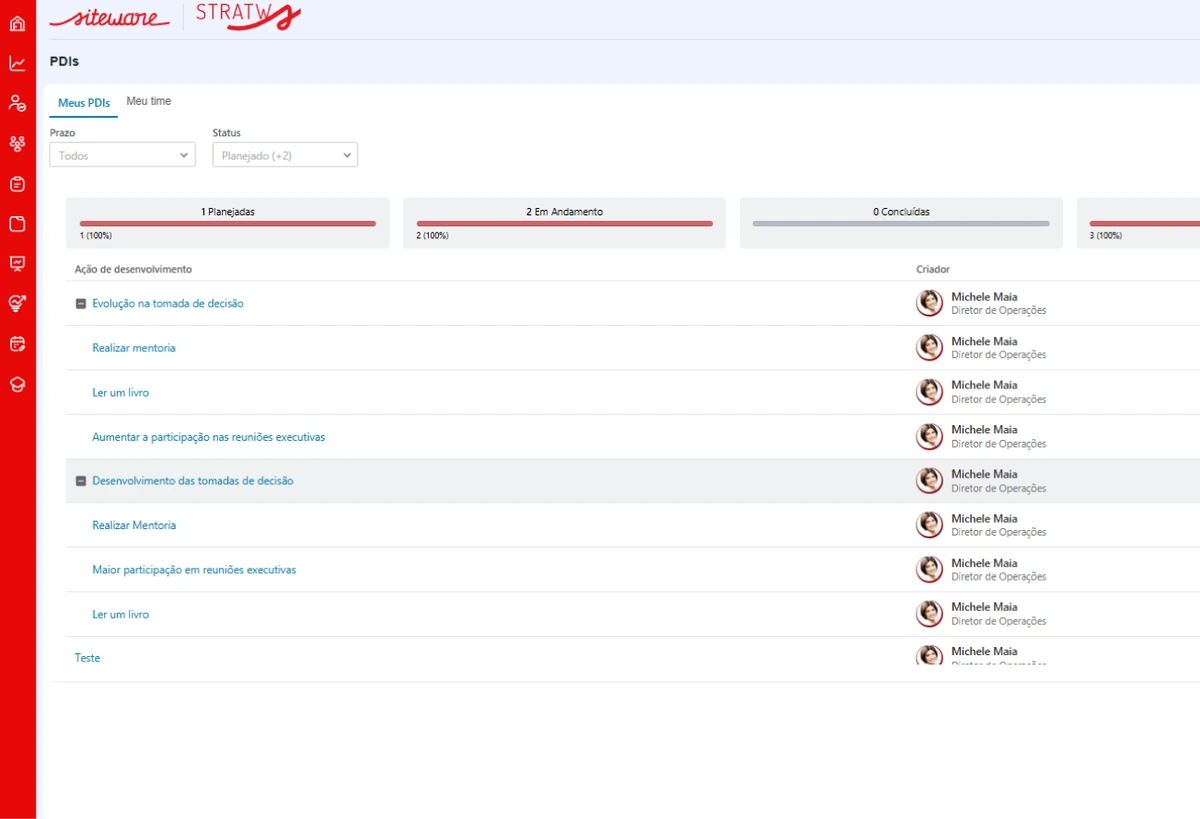This screenshot has width=1200, height=819.
Task: Open 'Evolução na tomada de decisão' PDI link
Action: [168, 303]
